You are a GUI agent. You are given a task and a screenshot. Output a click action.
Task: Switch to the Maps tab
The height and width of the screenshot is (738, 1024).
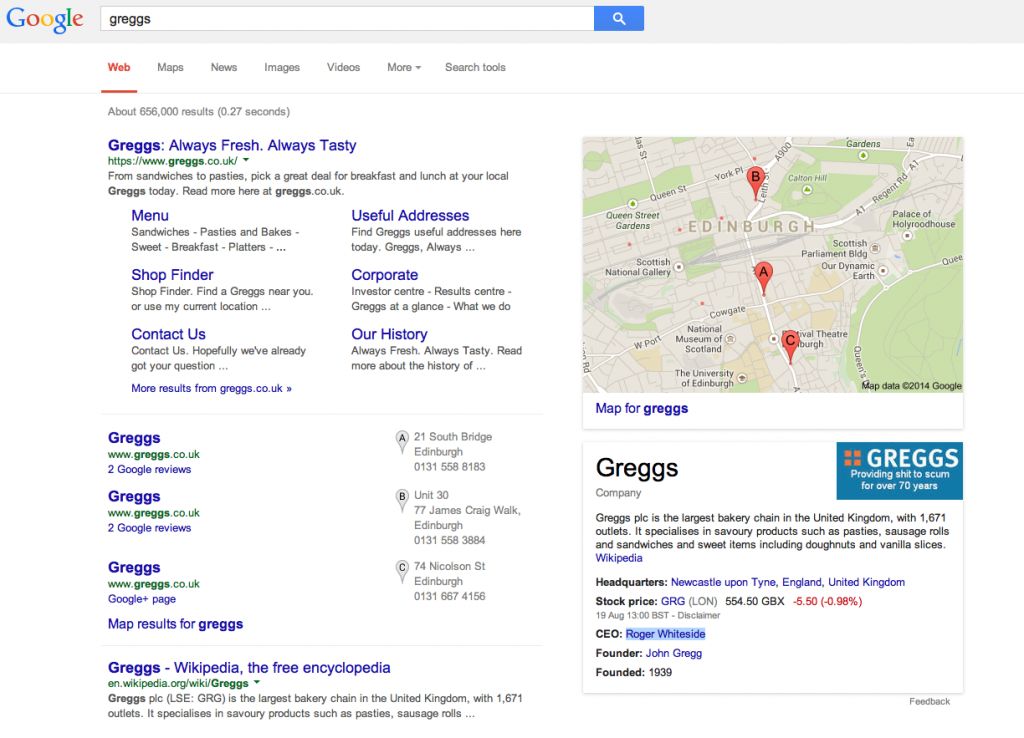[x=169, y=67]
